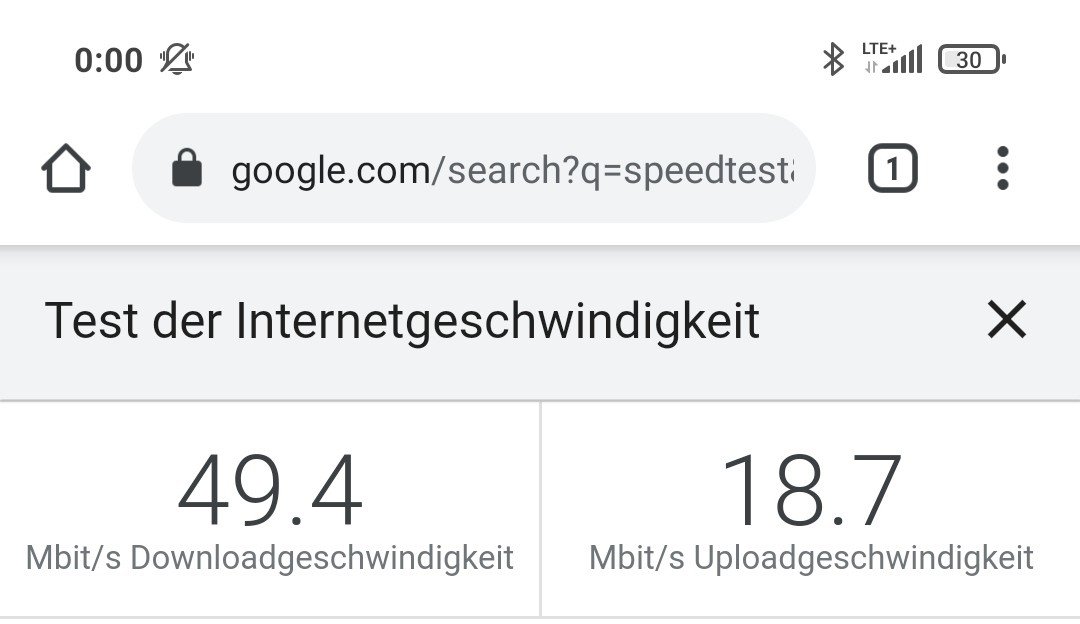Screen dimensions: 1080x624
Task: Open the browser home page icon
Action: point(65,168)
